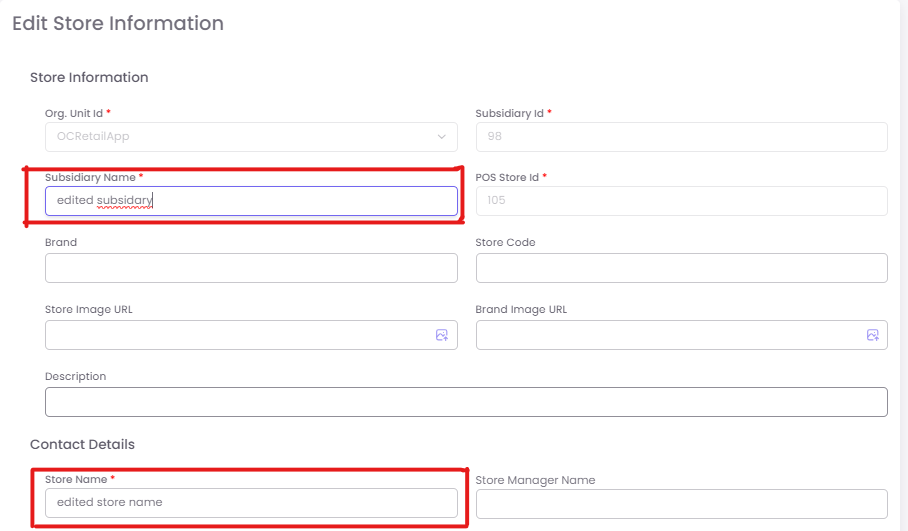Focus the Description text field

[x=465, y=402]
